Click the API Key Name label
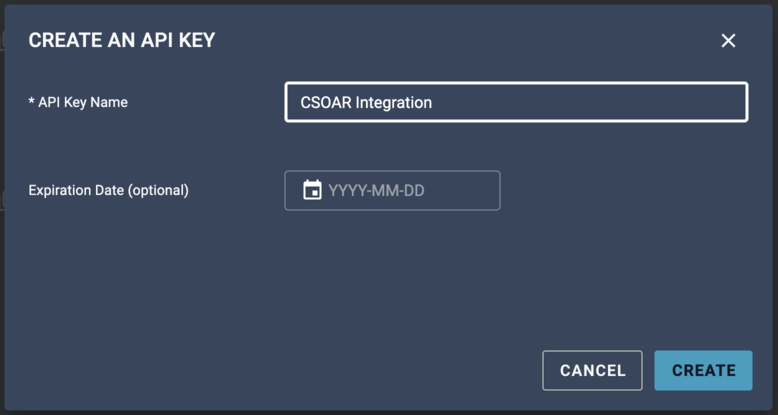The image size is (778, 415). coord(78,102)
